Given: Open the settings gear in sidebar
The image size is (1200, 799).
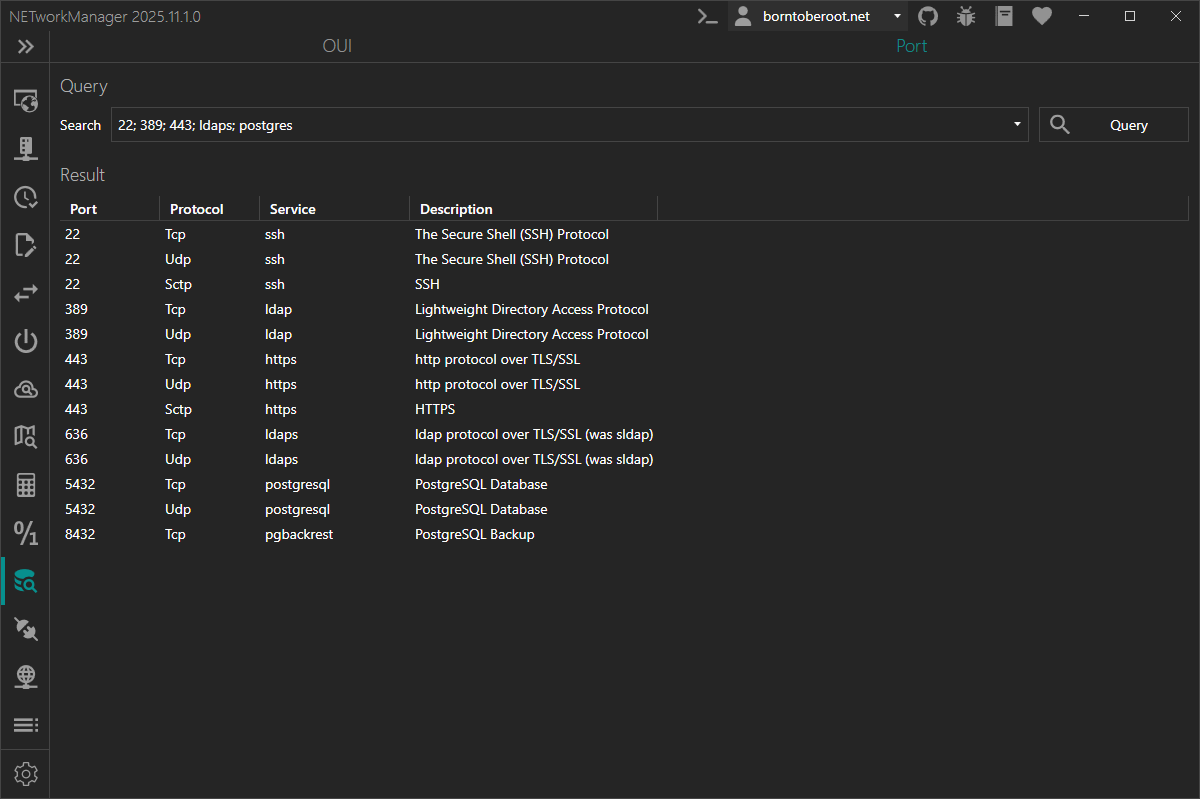Looking at the screenshot, I should click(26, 774).
